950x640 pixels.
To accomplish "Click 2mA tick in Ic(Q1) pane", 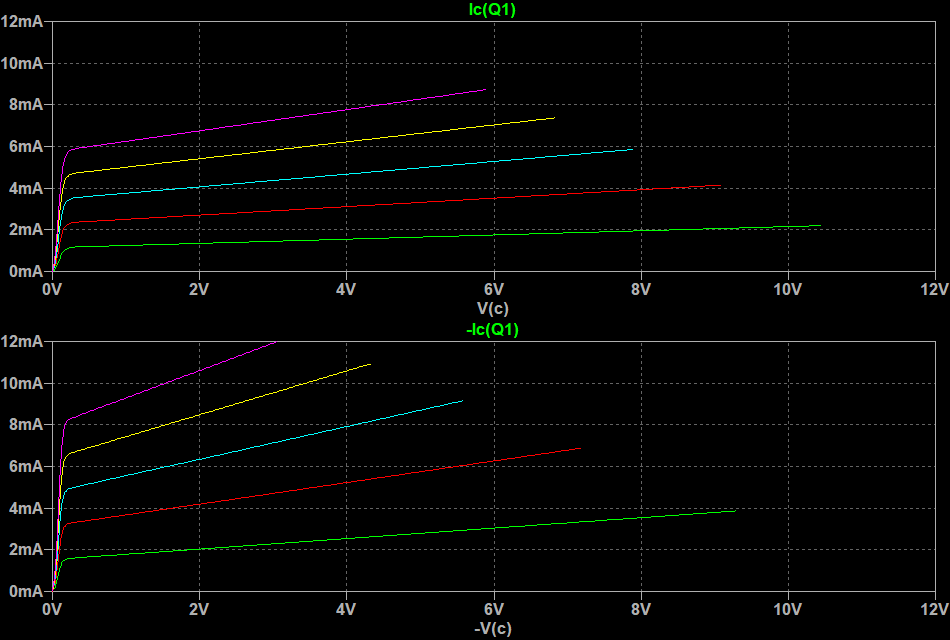I will (x=26, y=230).
